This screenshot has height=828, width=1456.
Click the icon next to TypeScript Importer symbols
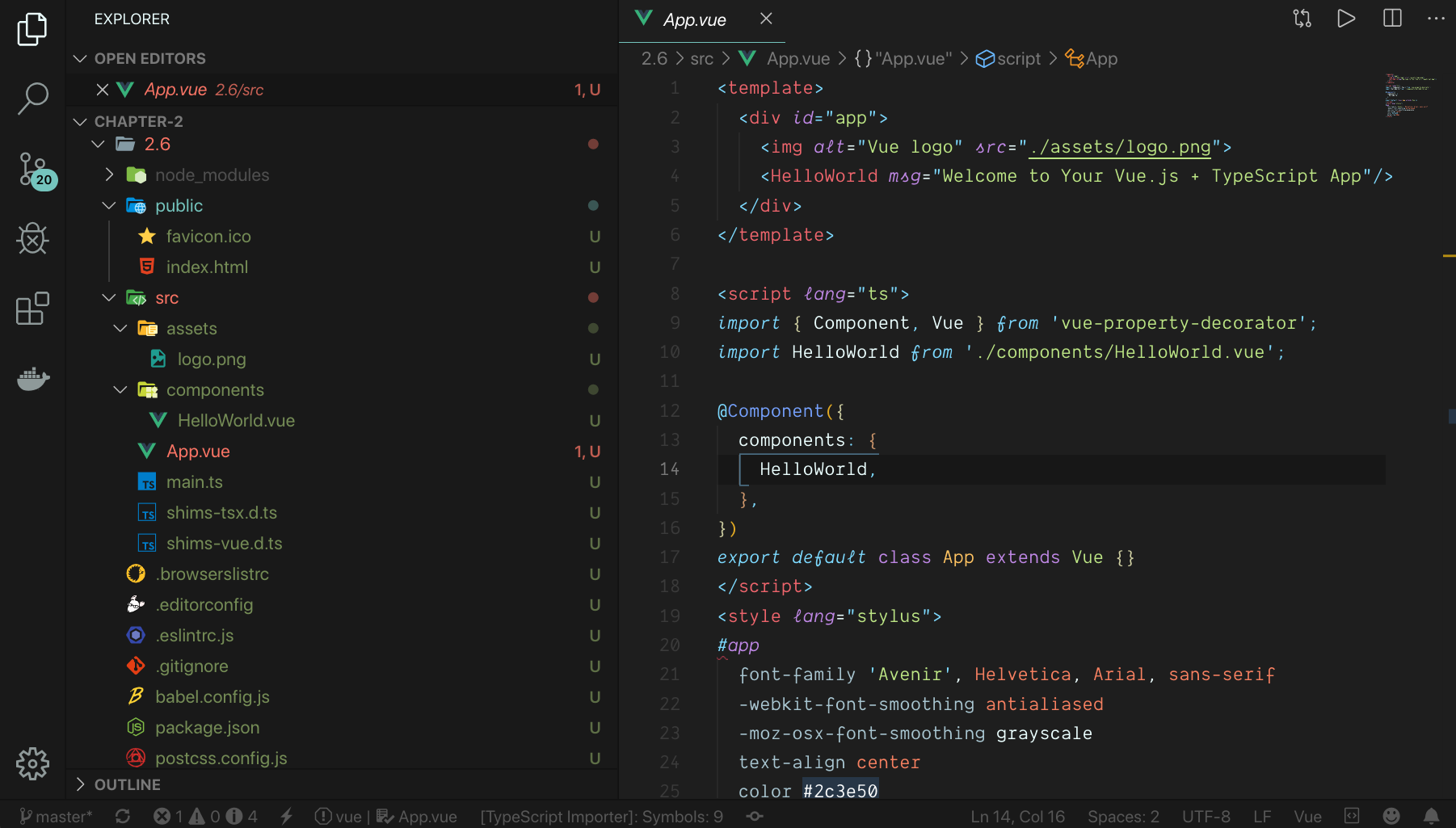pos(755,817)
